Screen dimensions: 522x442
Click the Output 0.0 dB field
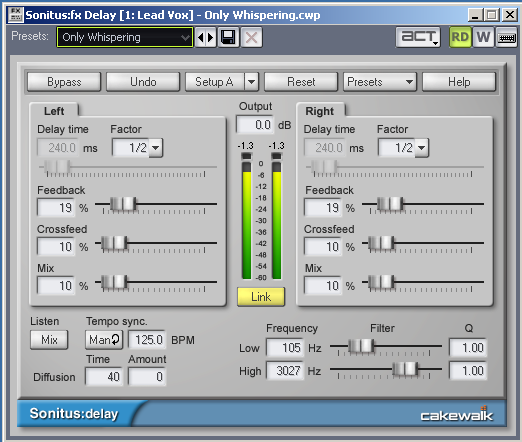point(255,125)
